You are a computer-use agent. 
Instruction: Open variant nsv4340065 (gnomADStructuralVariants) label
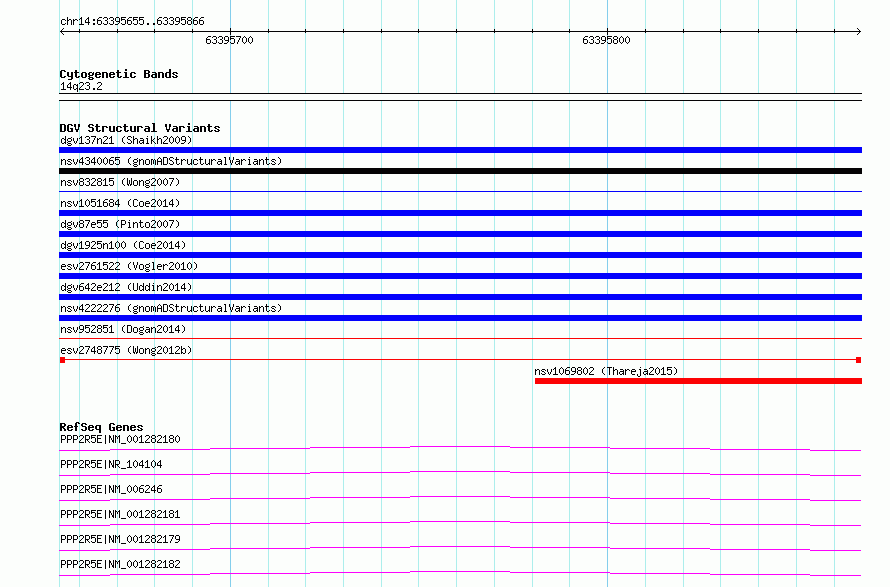pyautogui.click(x=171, y=161)
